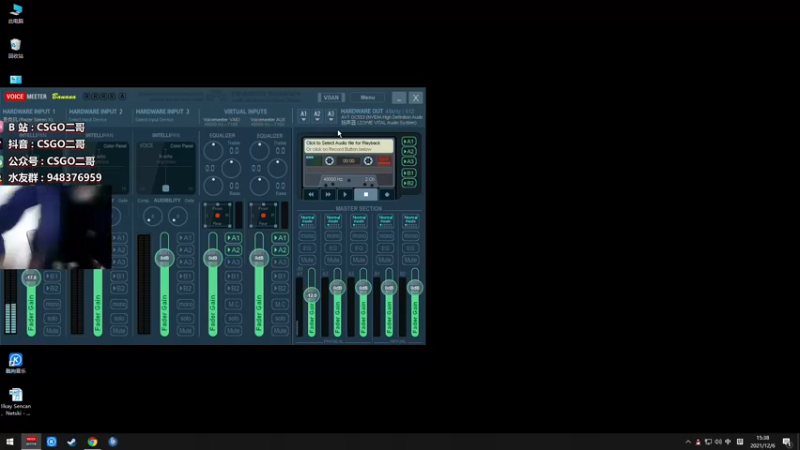Enable recorder bus A3 beside the cassette
The image size is (800, 450).
pyautogui.click(x=409, y=162)
